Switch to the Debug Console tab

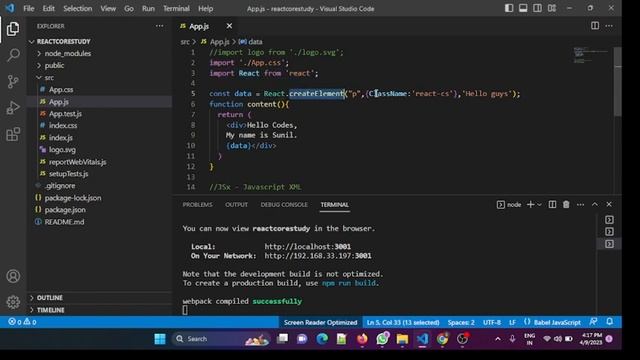coord(284,204)
